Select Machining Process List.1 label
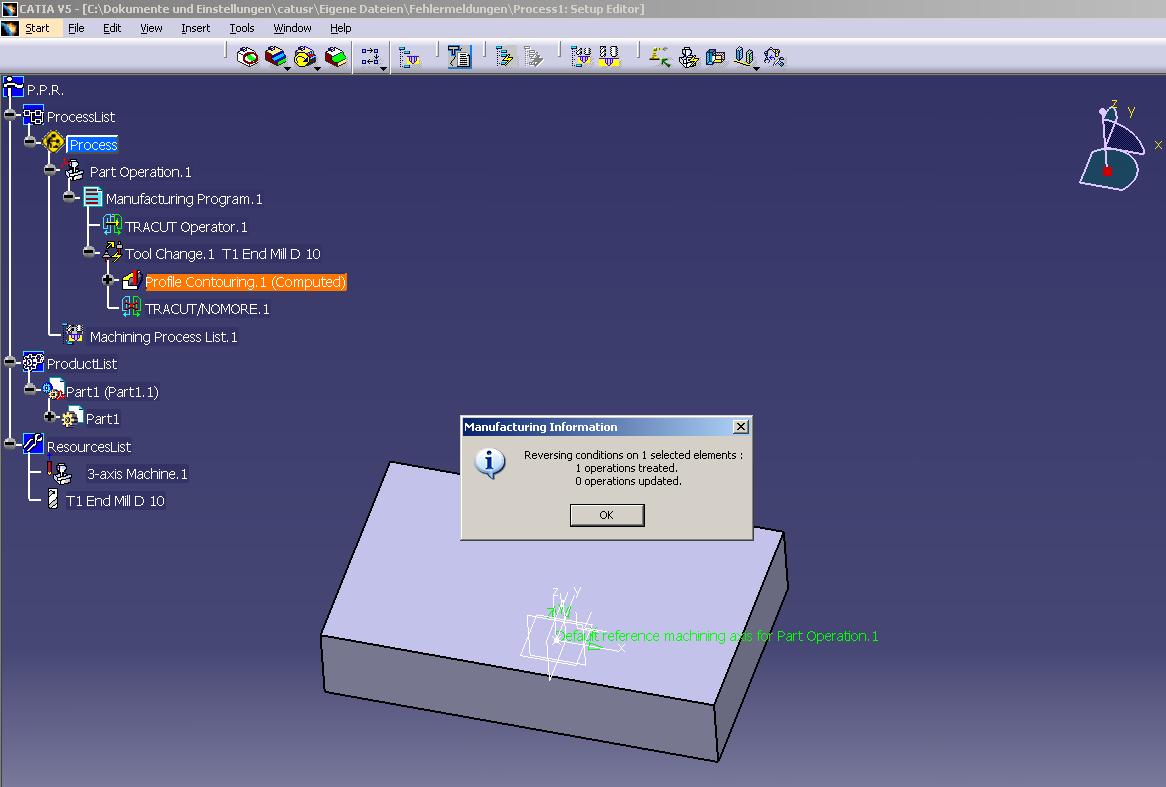Screen dimensions: 1166x787 click(164, 337)
